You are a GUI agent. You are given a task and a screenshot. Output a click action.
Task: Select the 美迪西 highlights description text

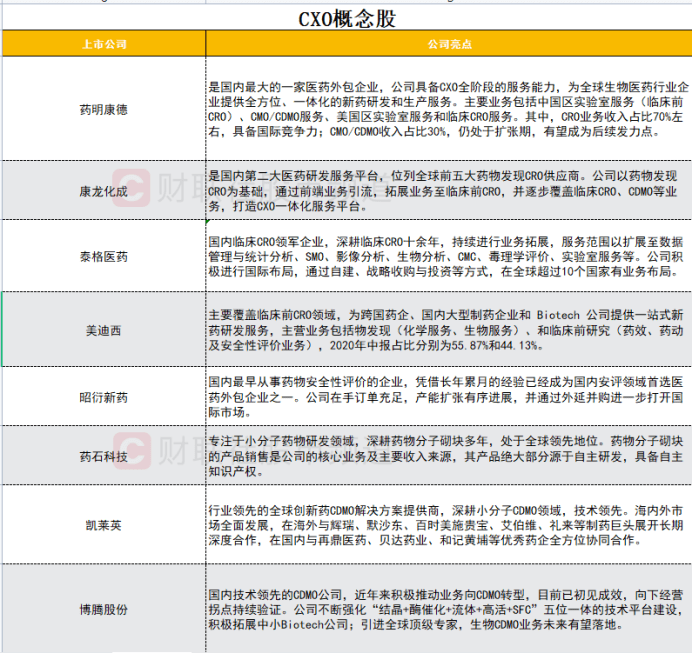point(448,329)
